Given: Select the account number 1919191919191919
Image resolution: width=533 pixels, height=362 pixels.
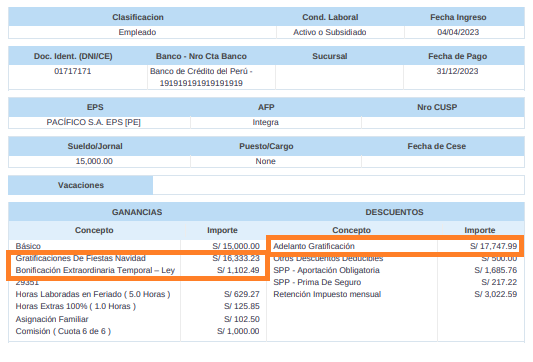Looking at the screenshot, I should point(201,83).
